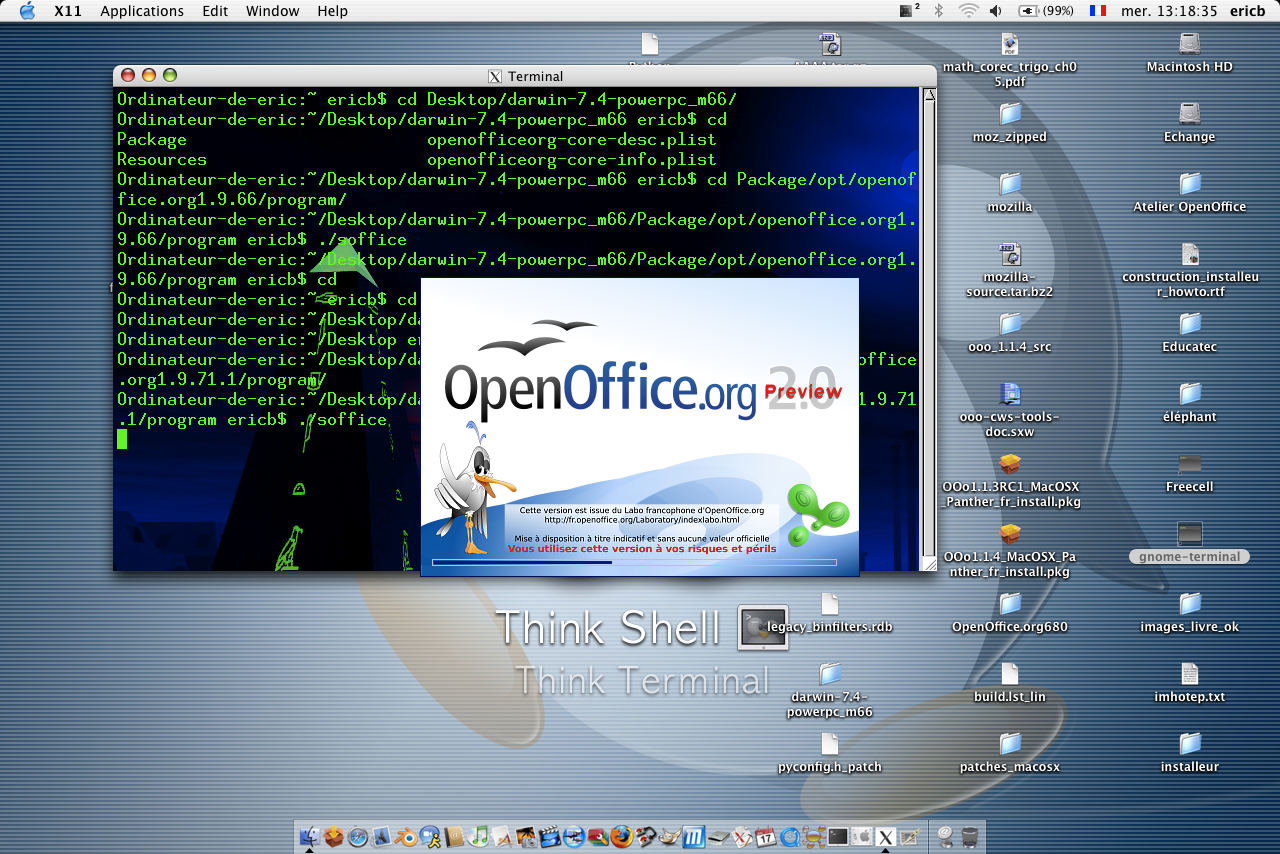Click the Finder icon in the dock
Image resolution: width=1280 pixels, height=854 pixels.
click(x=310, y=837)
